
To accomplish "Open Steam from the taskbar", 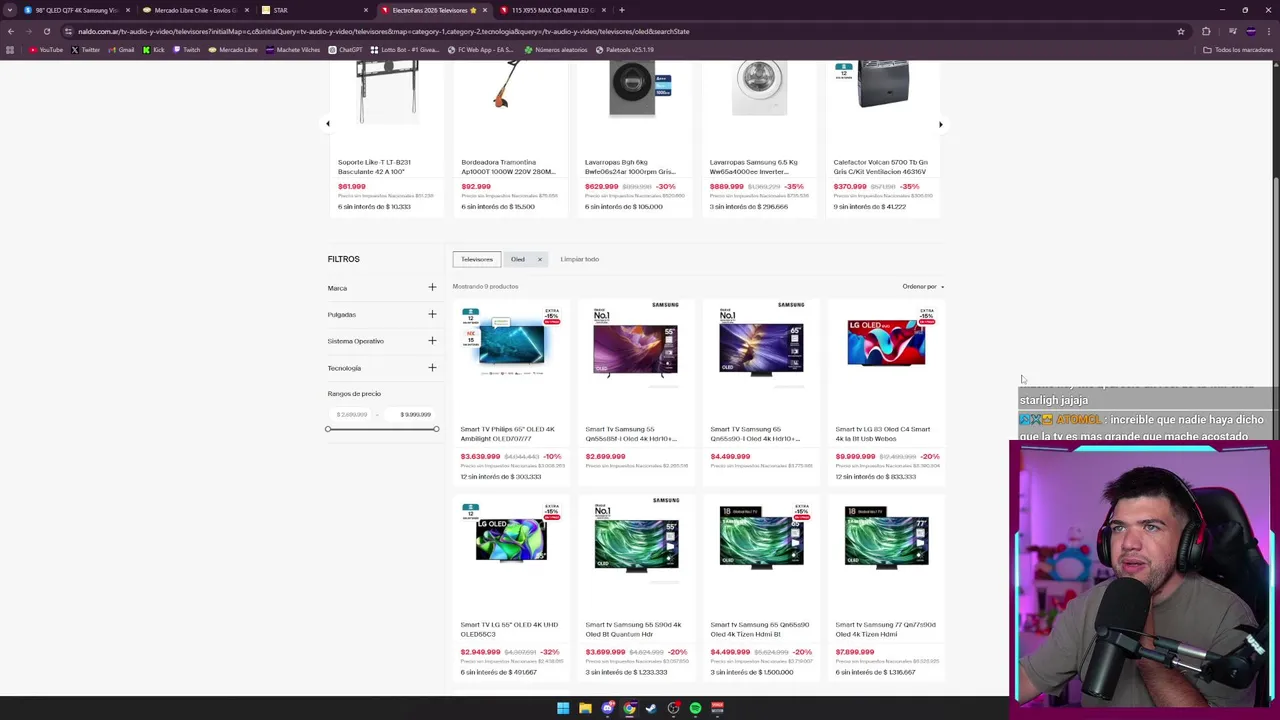I will pyautogui.click(x=651, y=708).
